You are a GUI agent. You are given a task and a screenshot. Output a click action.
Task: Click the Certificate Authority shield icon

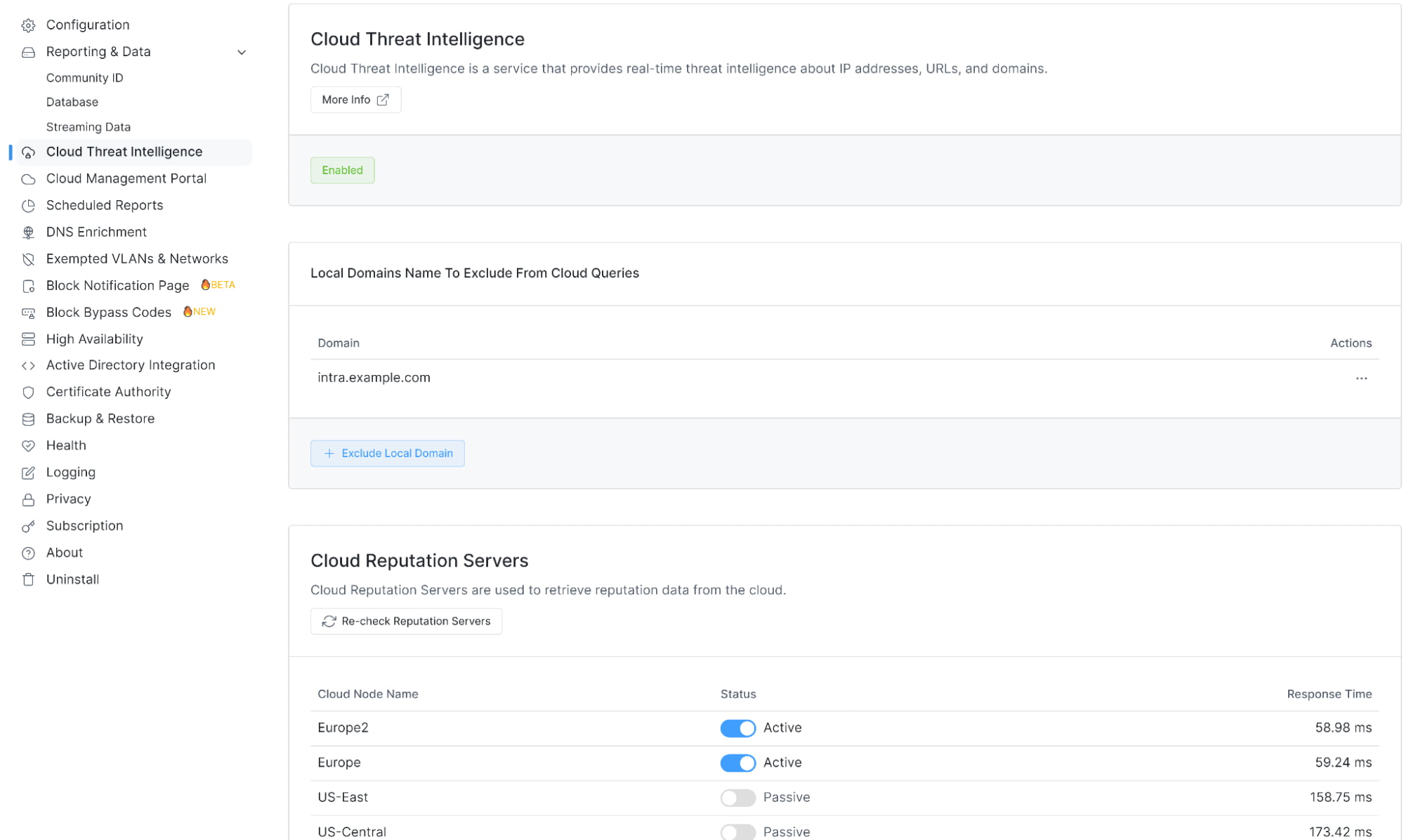pyautogui.click(x=28, y=392)
